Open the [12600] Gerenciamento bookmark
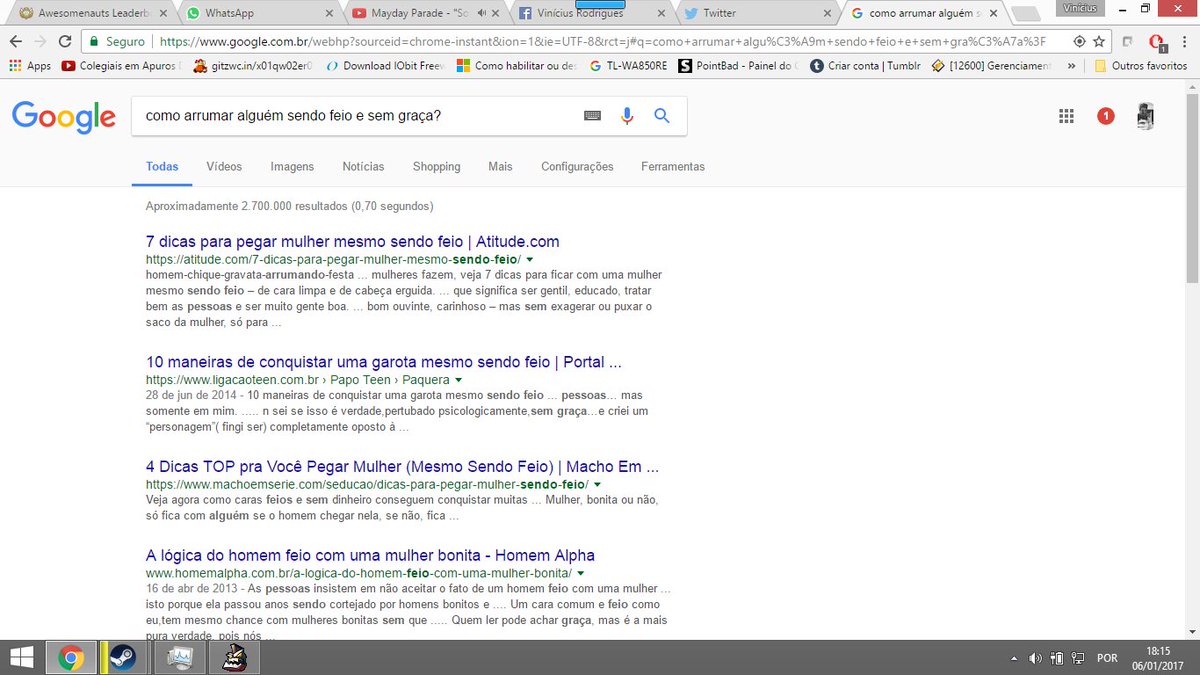Screen dimensions: 1200x675 [991, 66]
